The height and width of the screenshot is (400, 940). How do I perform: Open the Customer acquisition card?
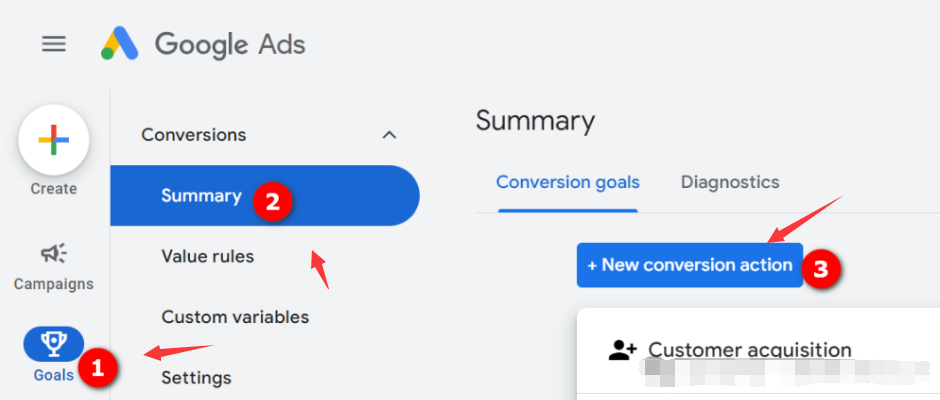pyautogui.click(x=758, y=354)
